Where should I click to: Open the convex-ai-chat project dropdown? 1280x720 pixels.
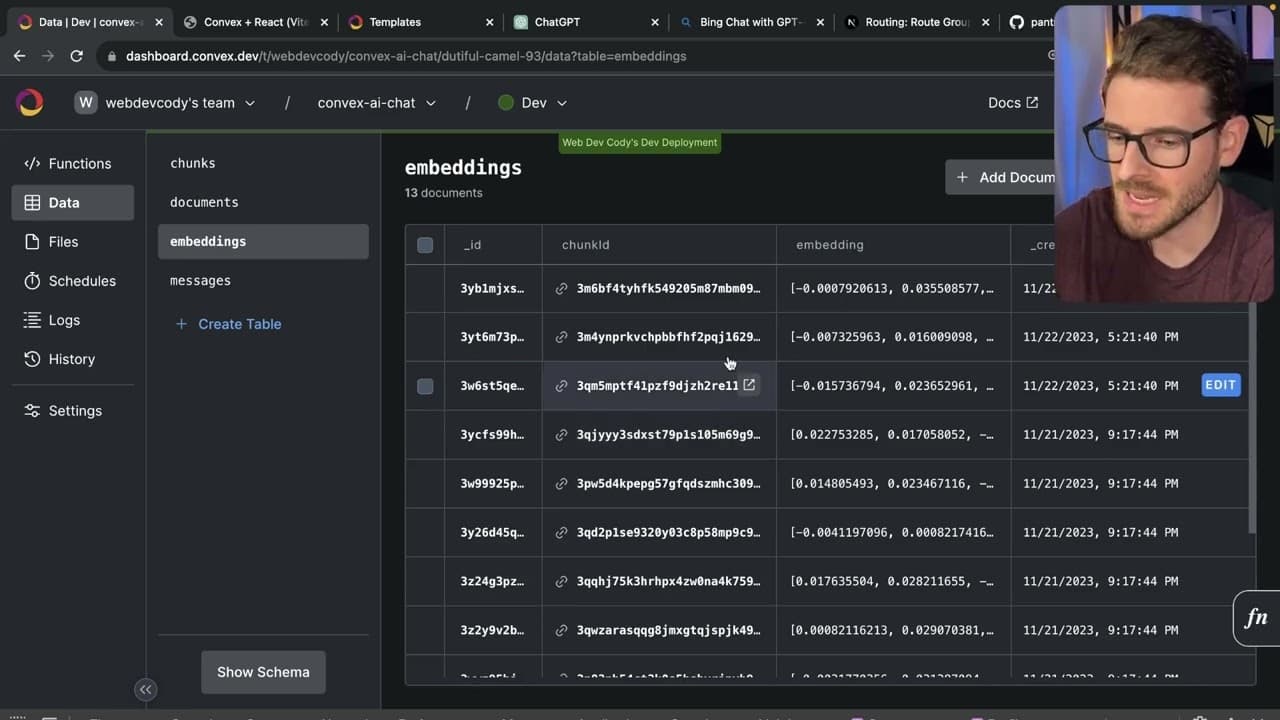(377, 103)
